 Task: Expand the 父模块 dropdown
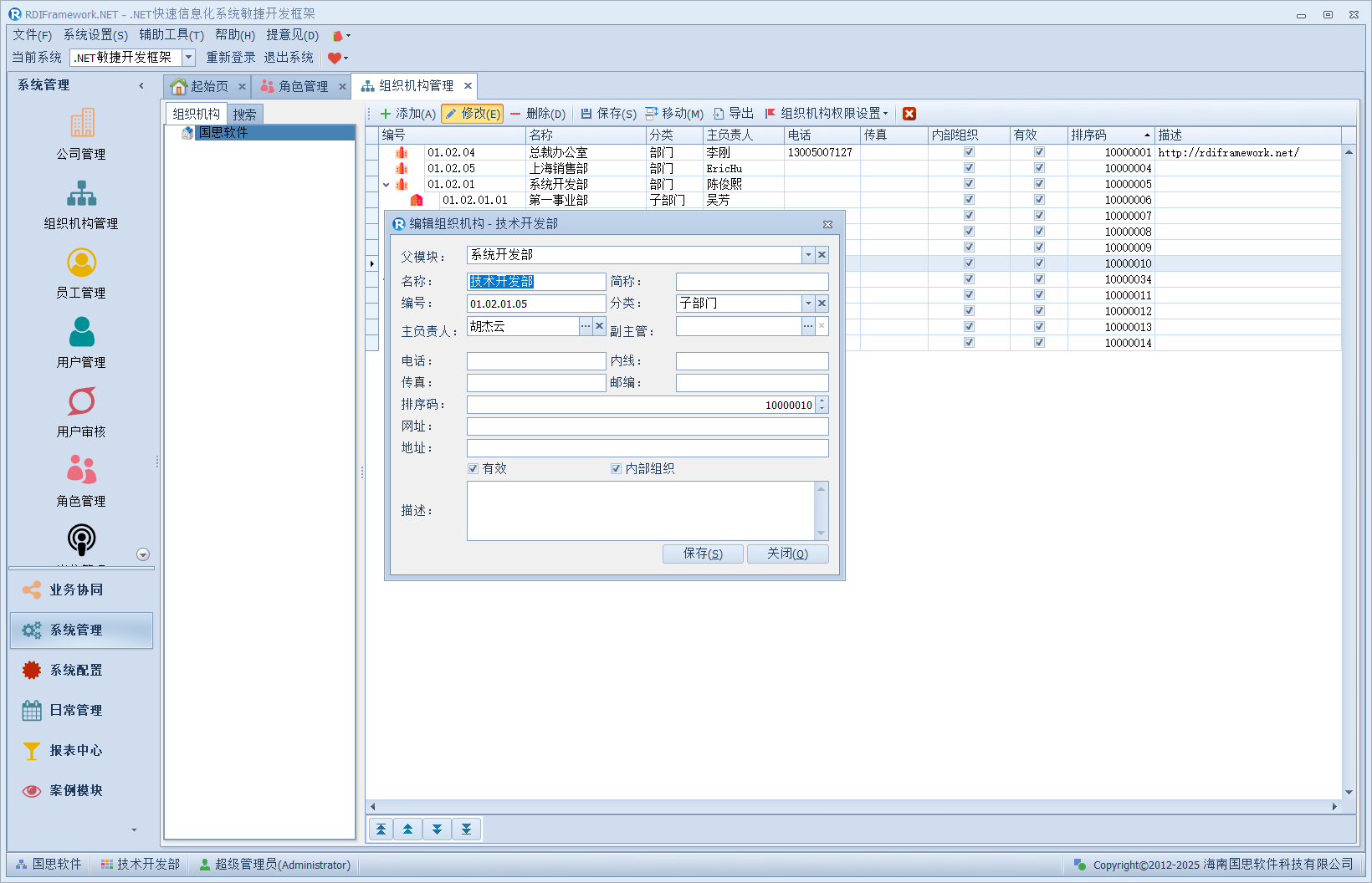click(808, 255)
